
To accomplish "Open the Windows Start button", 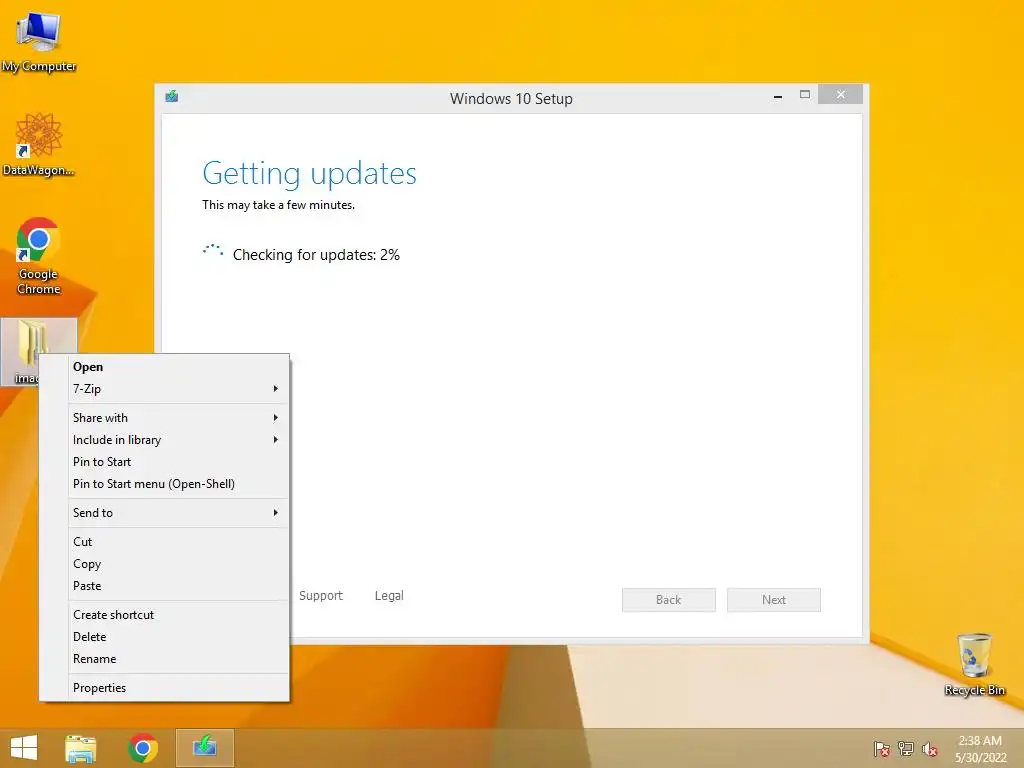I will (24, 748).
